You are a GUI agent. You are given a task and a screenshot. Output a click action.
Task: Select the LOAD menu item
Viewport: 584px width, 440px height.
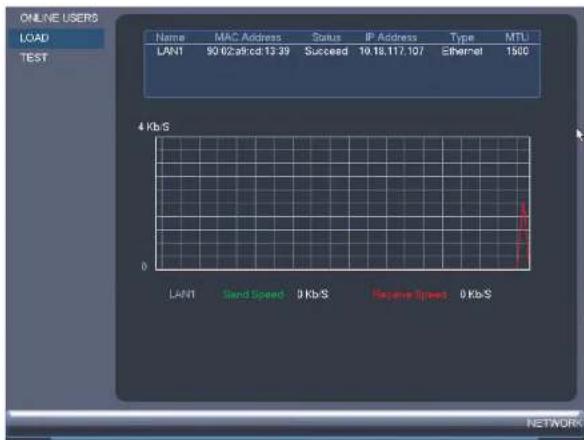pyautogui.click(x=57, y=38)
